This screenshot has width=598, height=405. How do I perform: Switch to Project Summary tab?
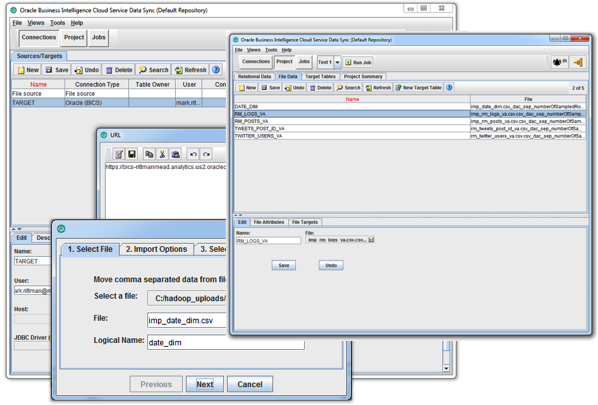[363, 77]
